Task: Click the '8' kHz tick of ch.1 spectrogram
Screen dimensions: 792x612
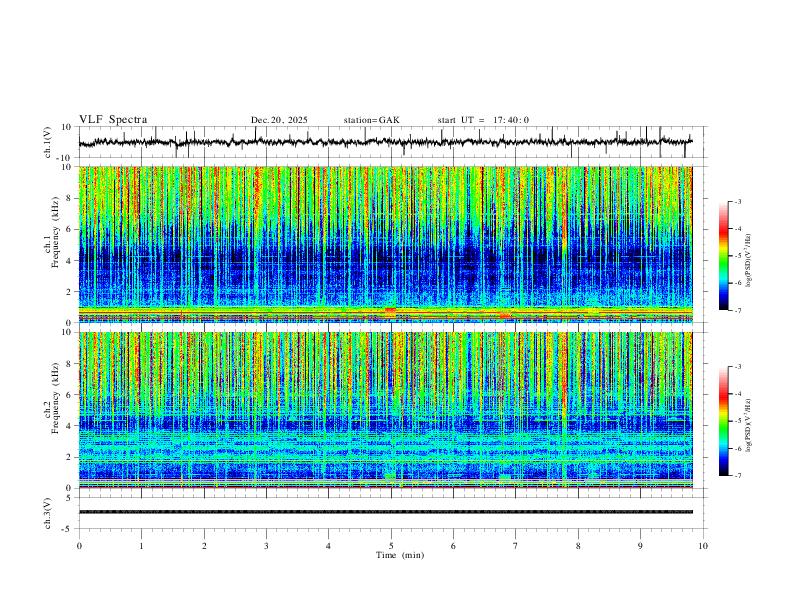Action: click(70, 198)
